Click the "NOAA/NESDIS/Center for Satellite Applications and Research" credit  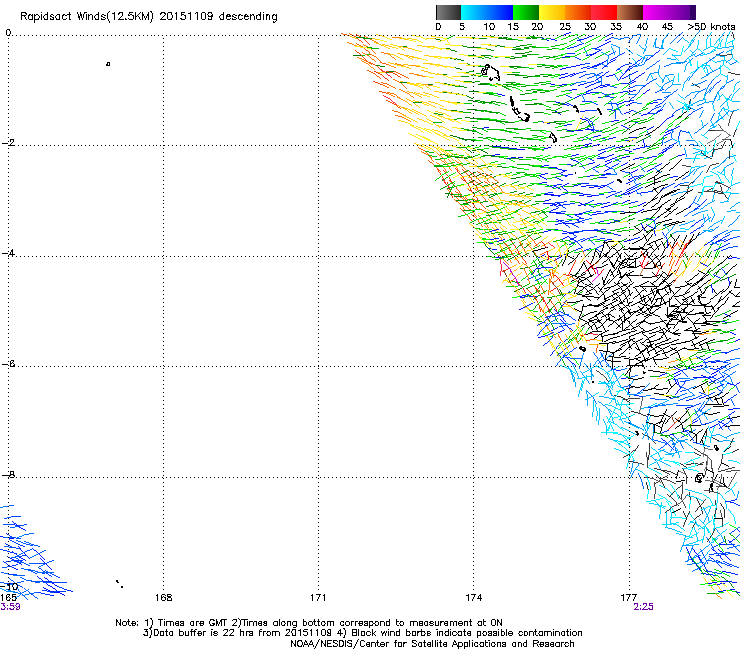432,644
